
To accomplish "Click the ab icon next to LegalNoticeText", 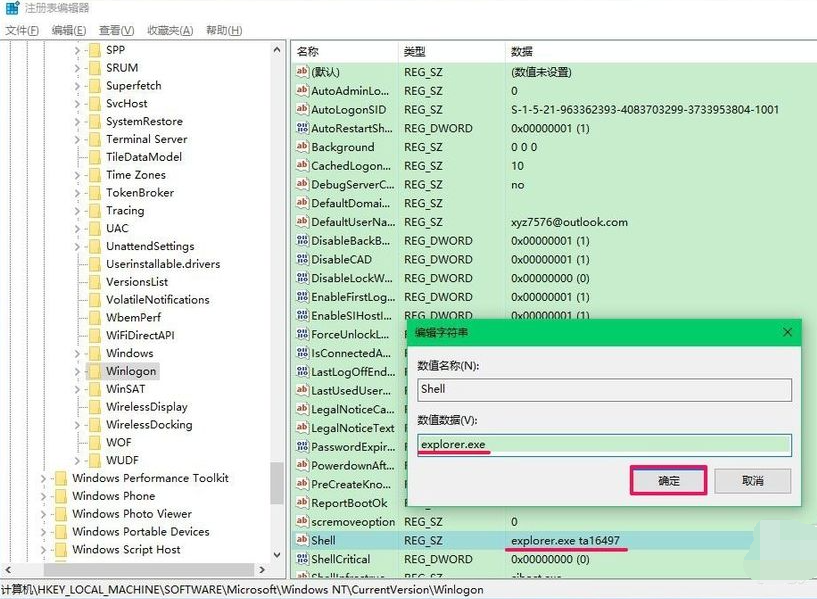I will coord(303,428).
